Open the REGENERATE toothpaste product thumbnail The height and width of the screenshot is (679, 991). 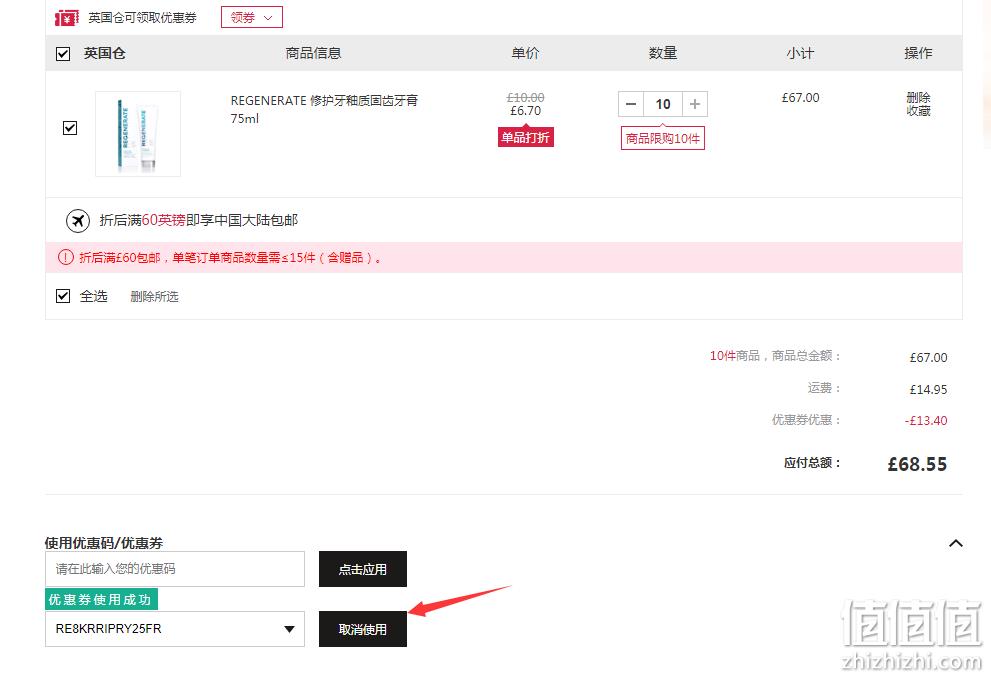[x=138, y=133]
